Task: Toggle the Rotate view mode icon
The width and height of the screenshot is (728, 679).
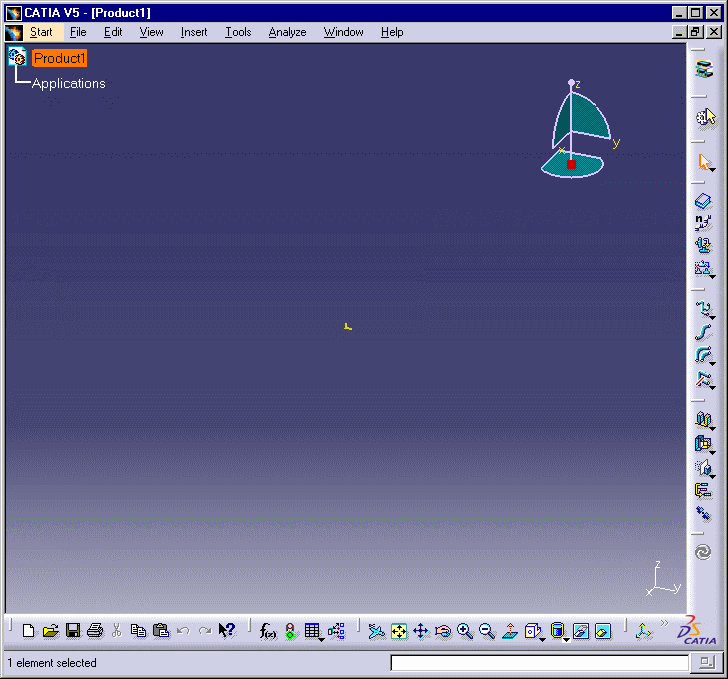Action: click(443, 631)
